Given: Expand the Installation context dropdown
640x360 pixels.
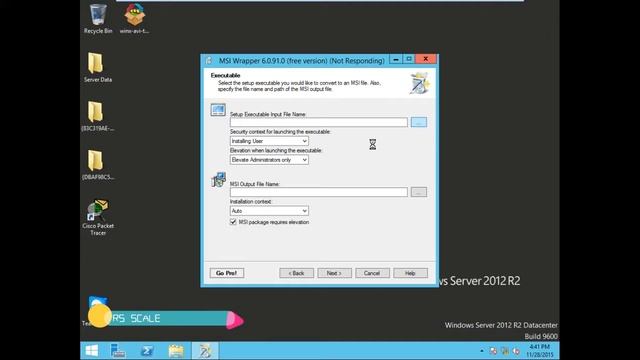Looking at the screenshot, I should point(269,211).
